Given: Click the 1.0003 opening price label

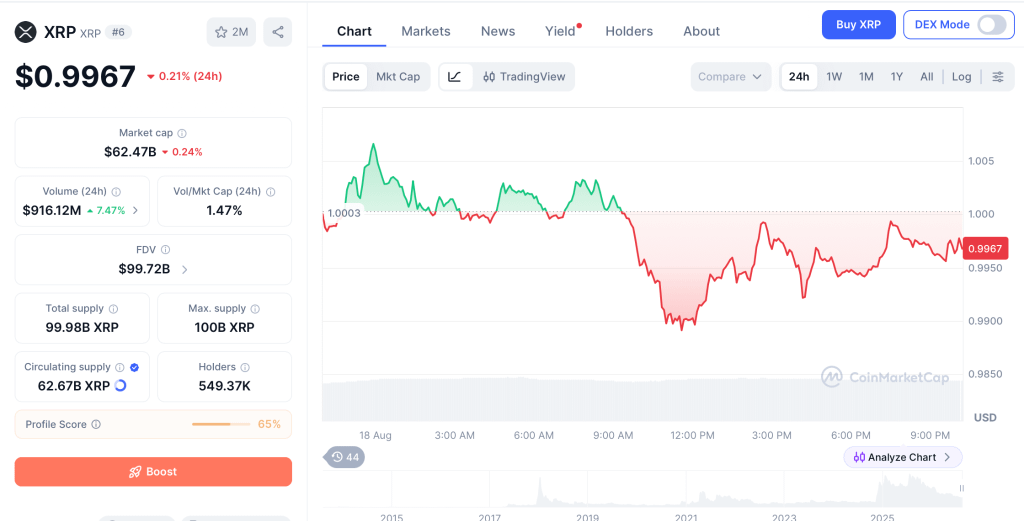Looking at the screenshot, I should point(344,213).
